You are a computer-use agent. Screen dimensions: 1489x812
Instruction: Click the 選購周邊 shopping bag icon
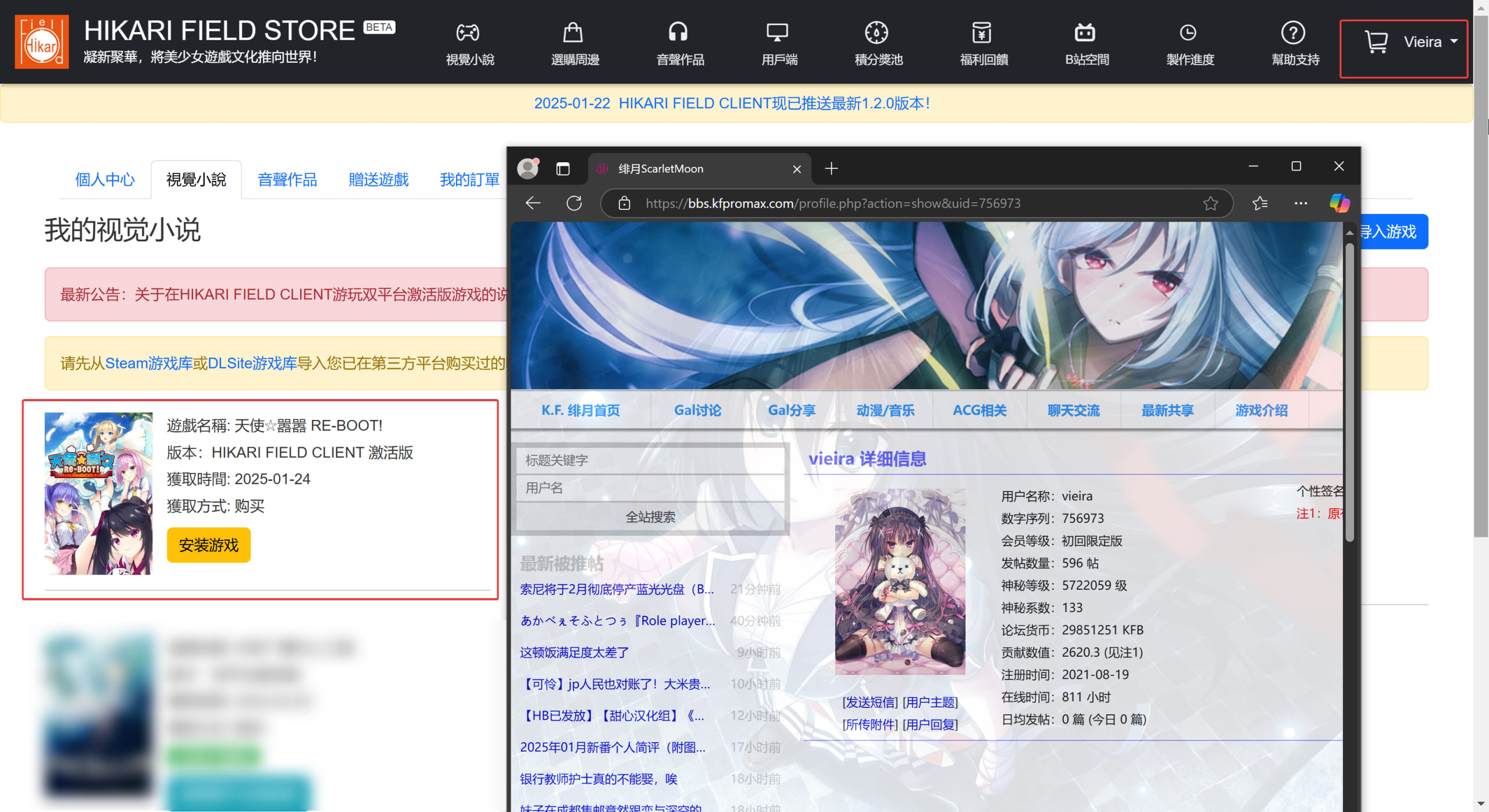point(573,33)
